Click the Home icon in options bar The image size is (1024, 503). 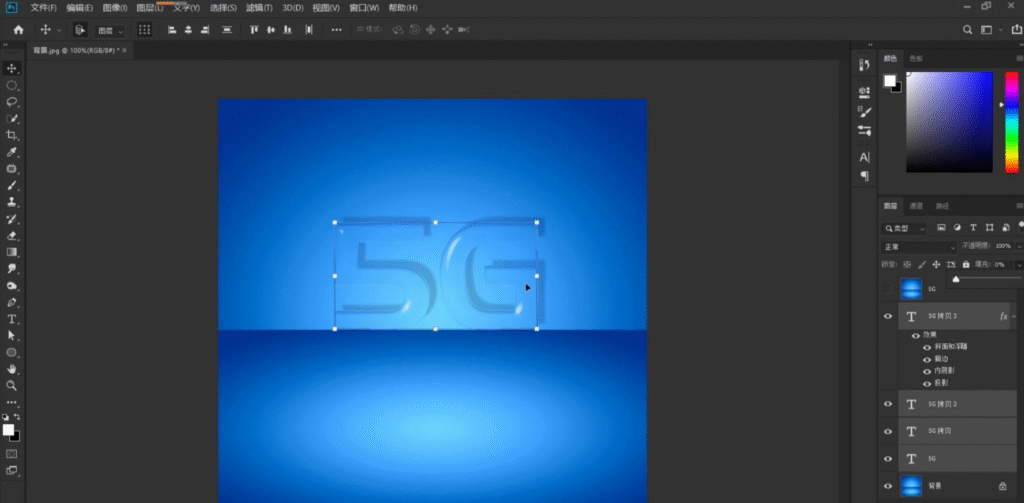pos(18,29)
